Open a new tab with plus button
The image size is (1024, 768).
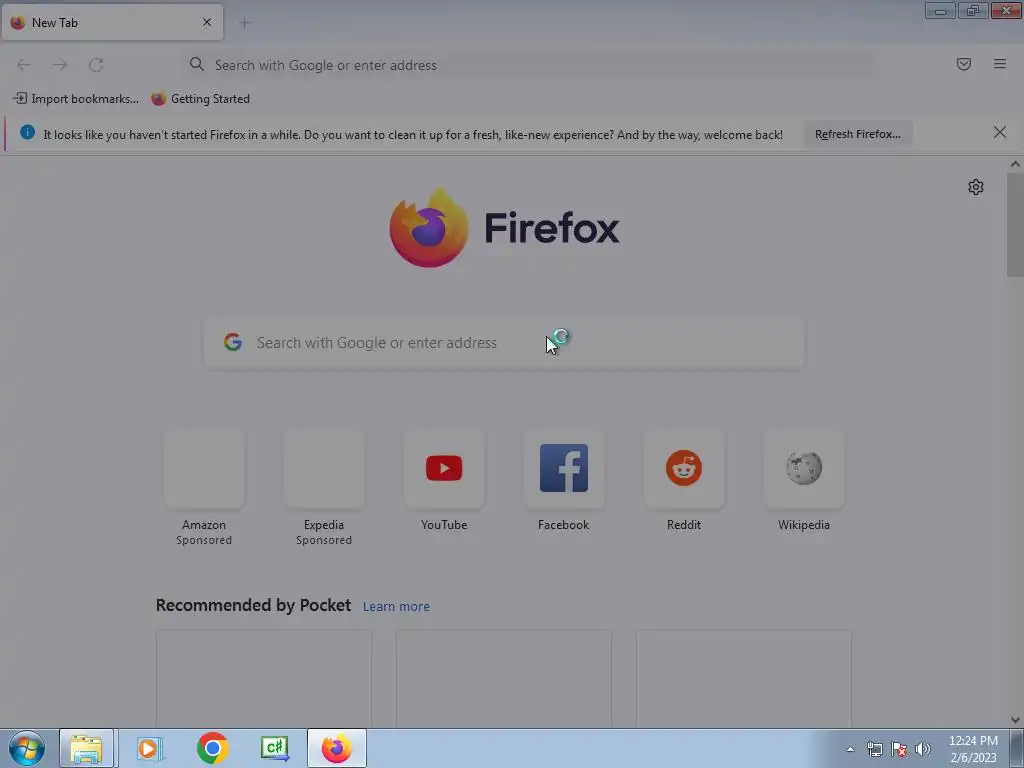point(245,23)
